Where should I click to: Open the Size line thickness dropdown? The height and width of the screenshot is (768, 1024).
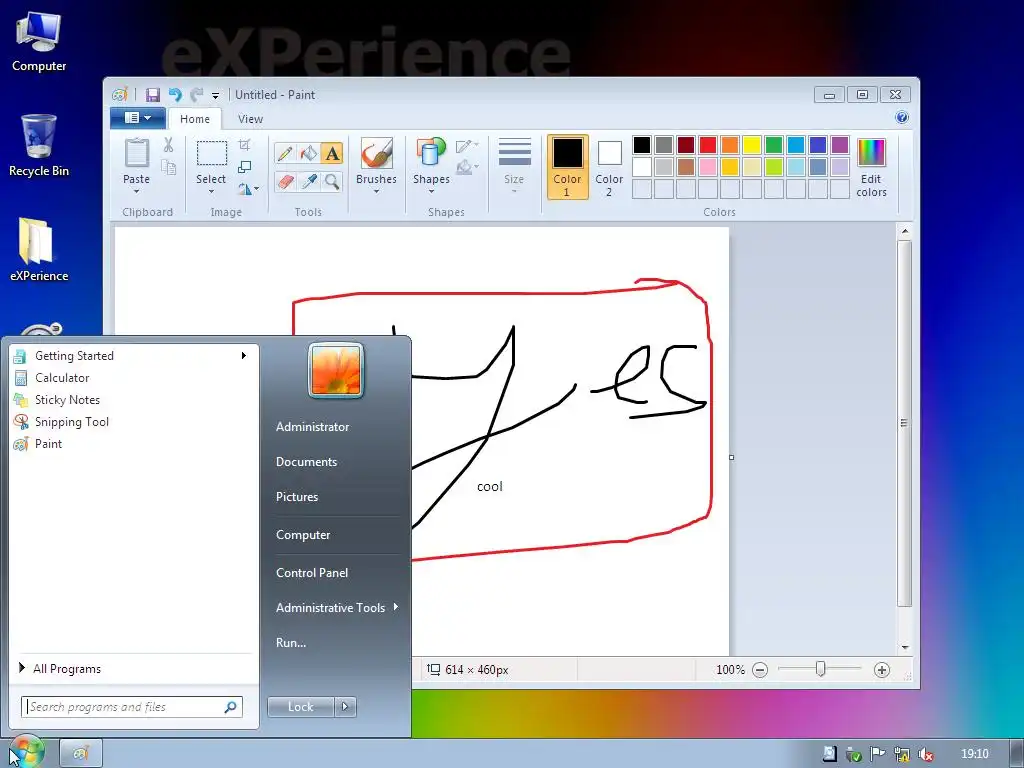(514, 166)
